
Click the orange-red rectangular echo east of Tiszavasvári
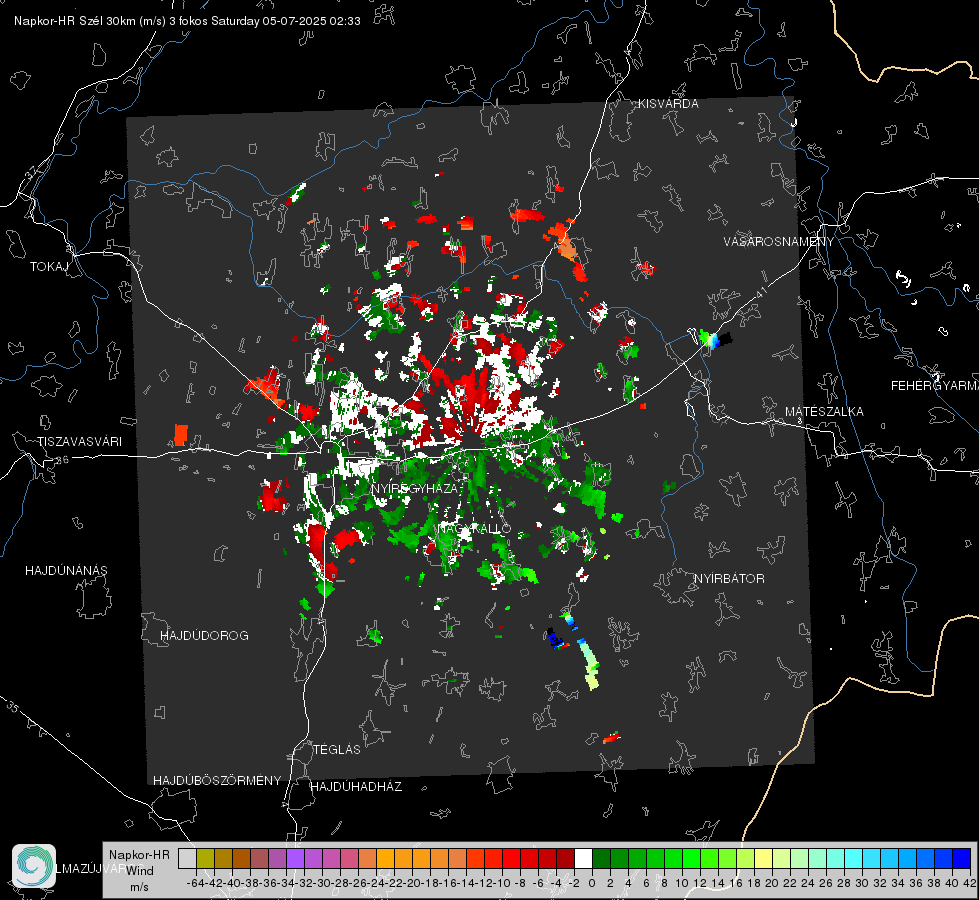tap(180, 435)
